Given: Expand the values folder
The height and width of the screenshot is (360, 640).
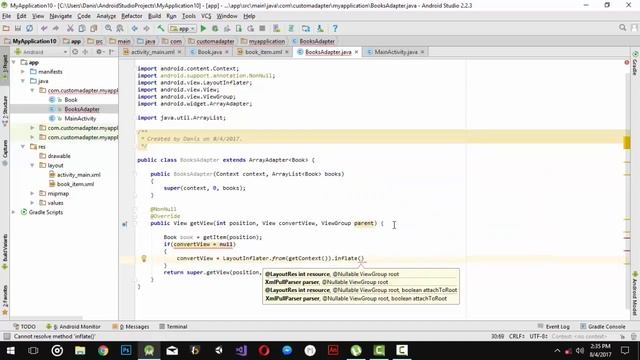Looking at the screenshot, I should point(32,203).
